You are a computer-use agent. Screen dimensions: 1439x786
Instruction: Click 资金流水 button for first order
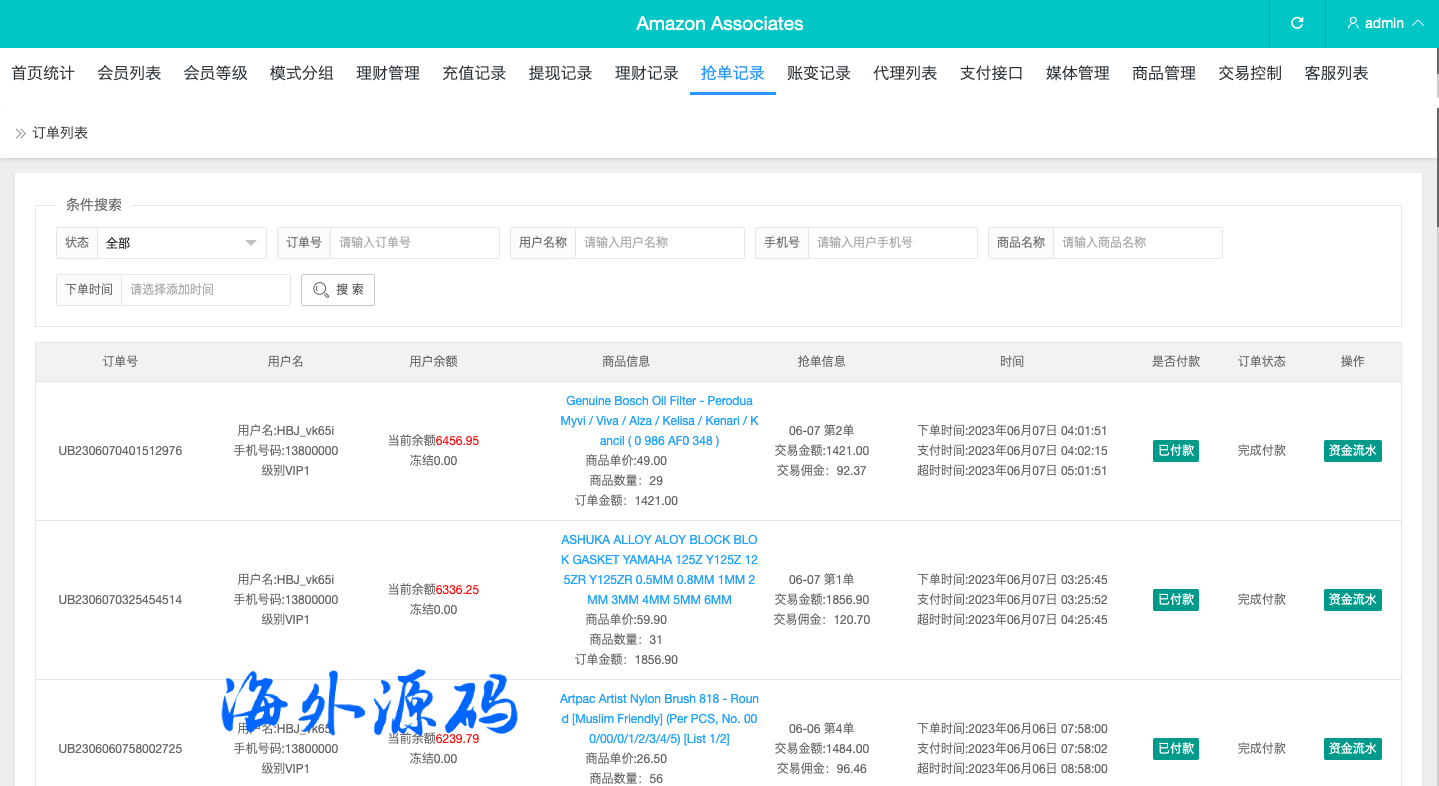(x=1352, y=451)
